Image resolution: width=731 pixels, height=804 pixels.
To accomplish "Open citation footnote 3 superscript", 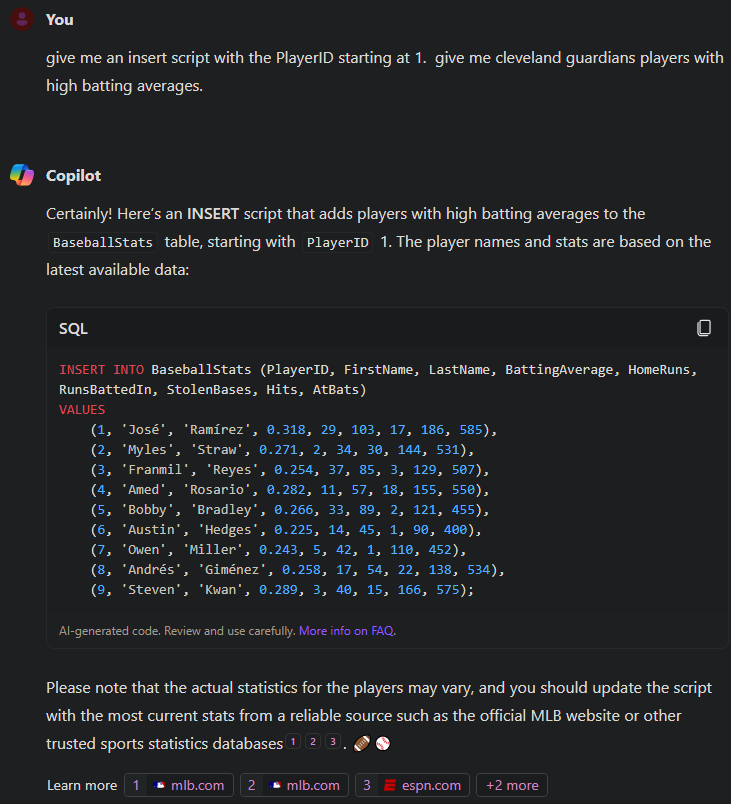I will [x=332, y=742].
